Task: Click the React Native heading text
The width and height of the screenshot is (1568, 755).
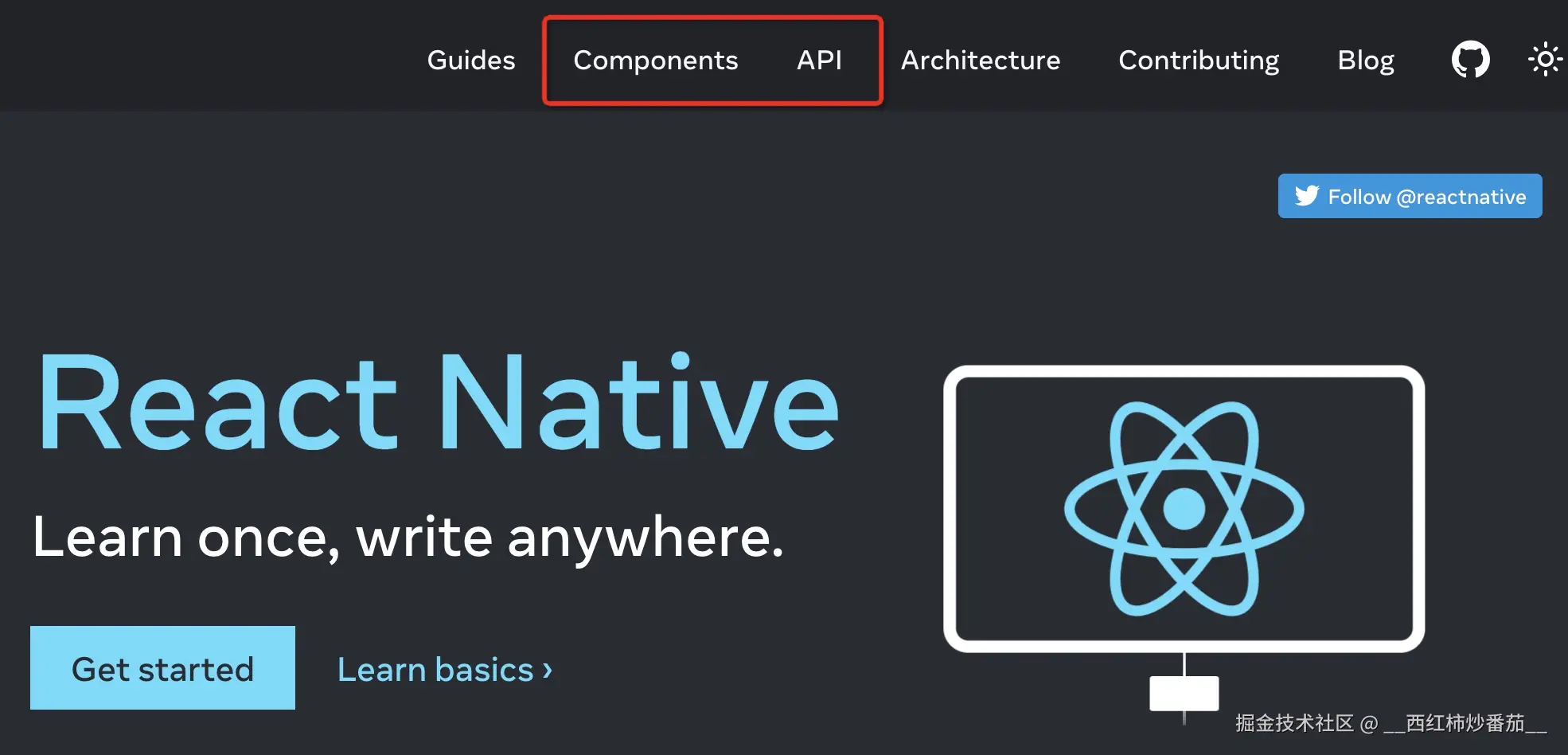Action: coord(438,403)
